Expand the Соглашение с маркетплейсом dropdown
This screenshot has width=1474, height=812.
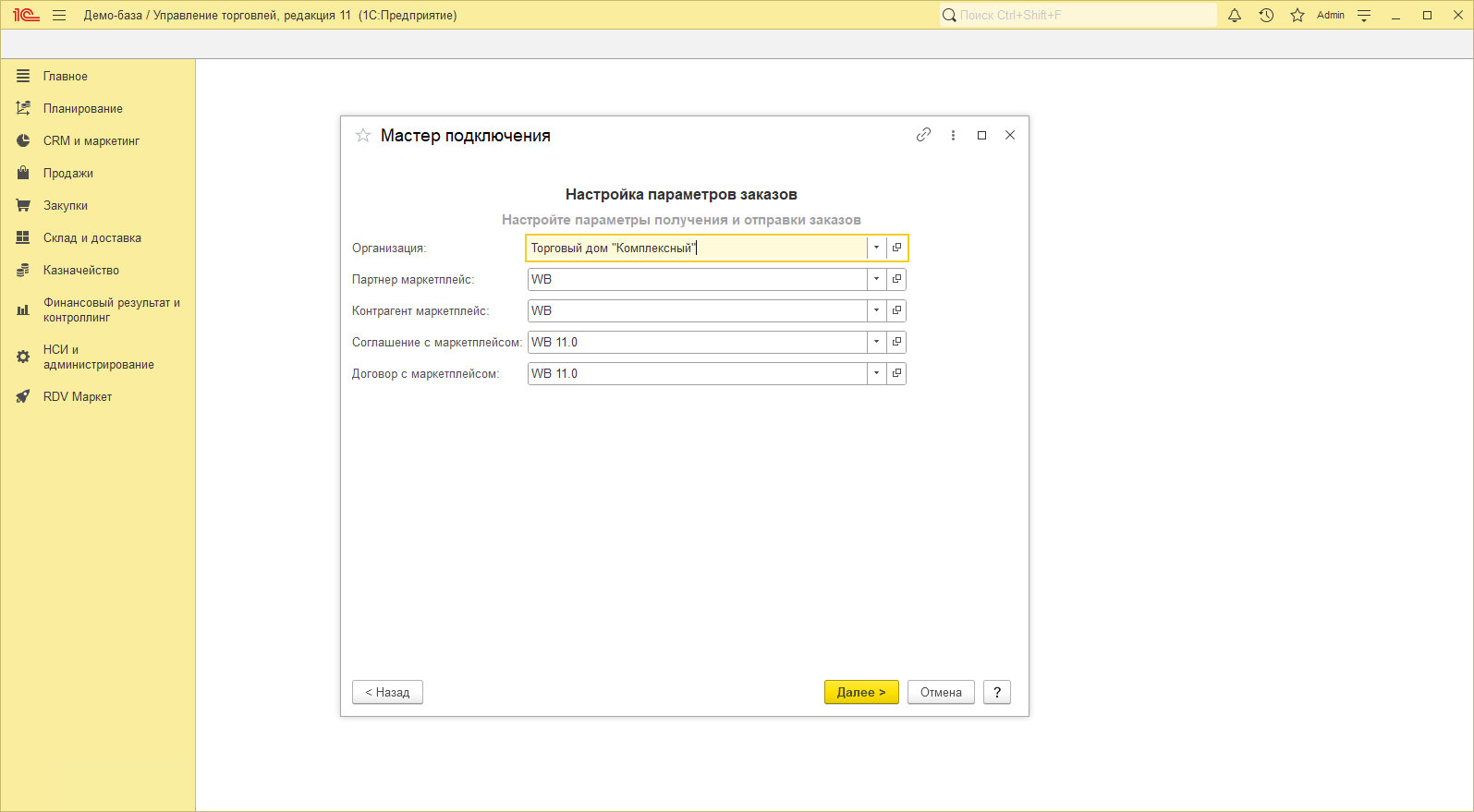coord(876,342)
